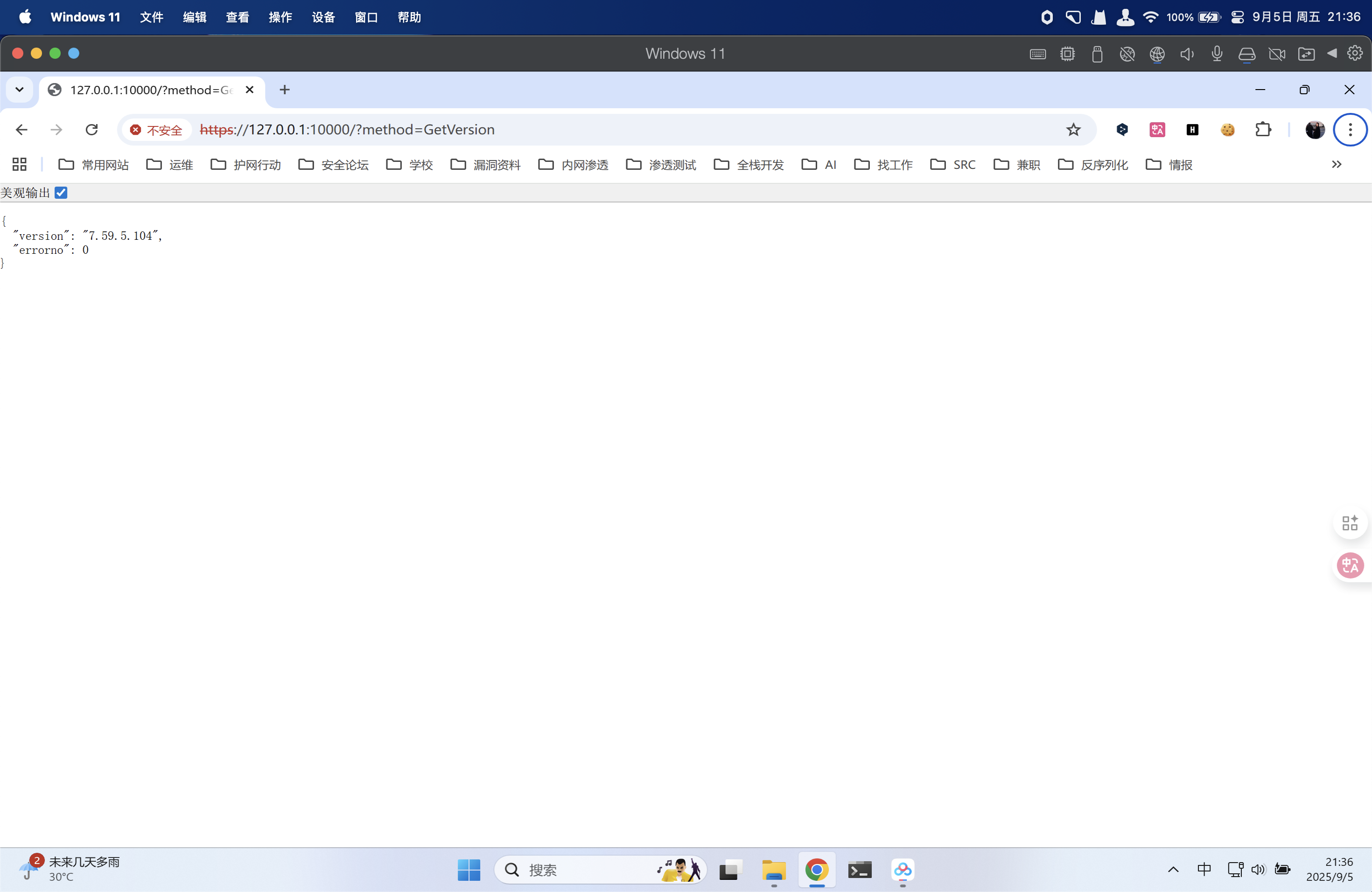Open the Extensions puzzle icon
Screen dimensions: 1372x892
[1262, 130]
